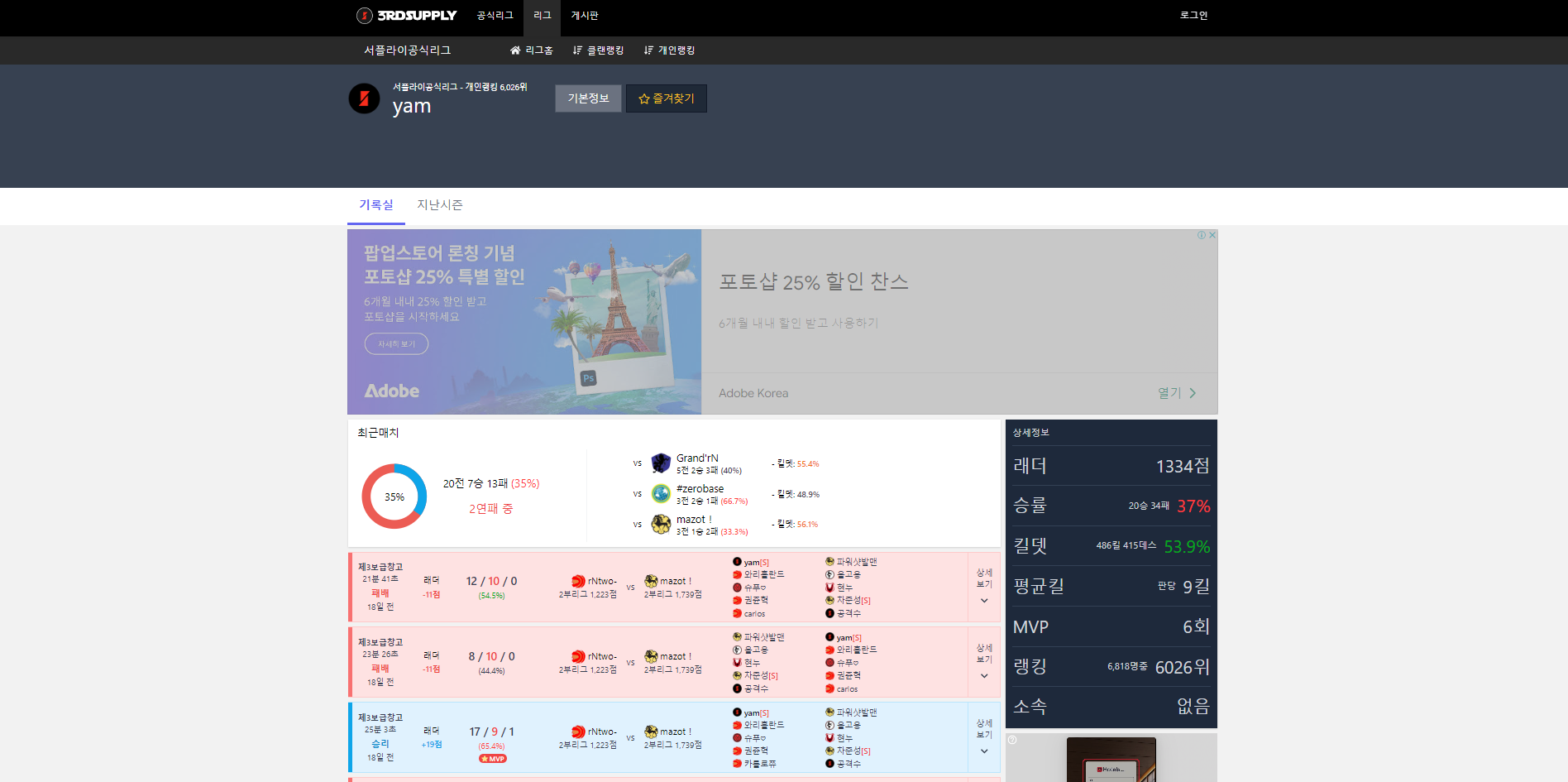Expand 상세보기 for the 25분 3초 win
1568x782 pixels.
click(984, 737)
